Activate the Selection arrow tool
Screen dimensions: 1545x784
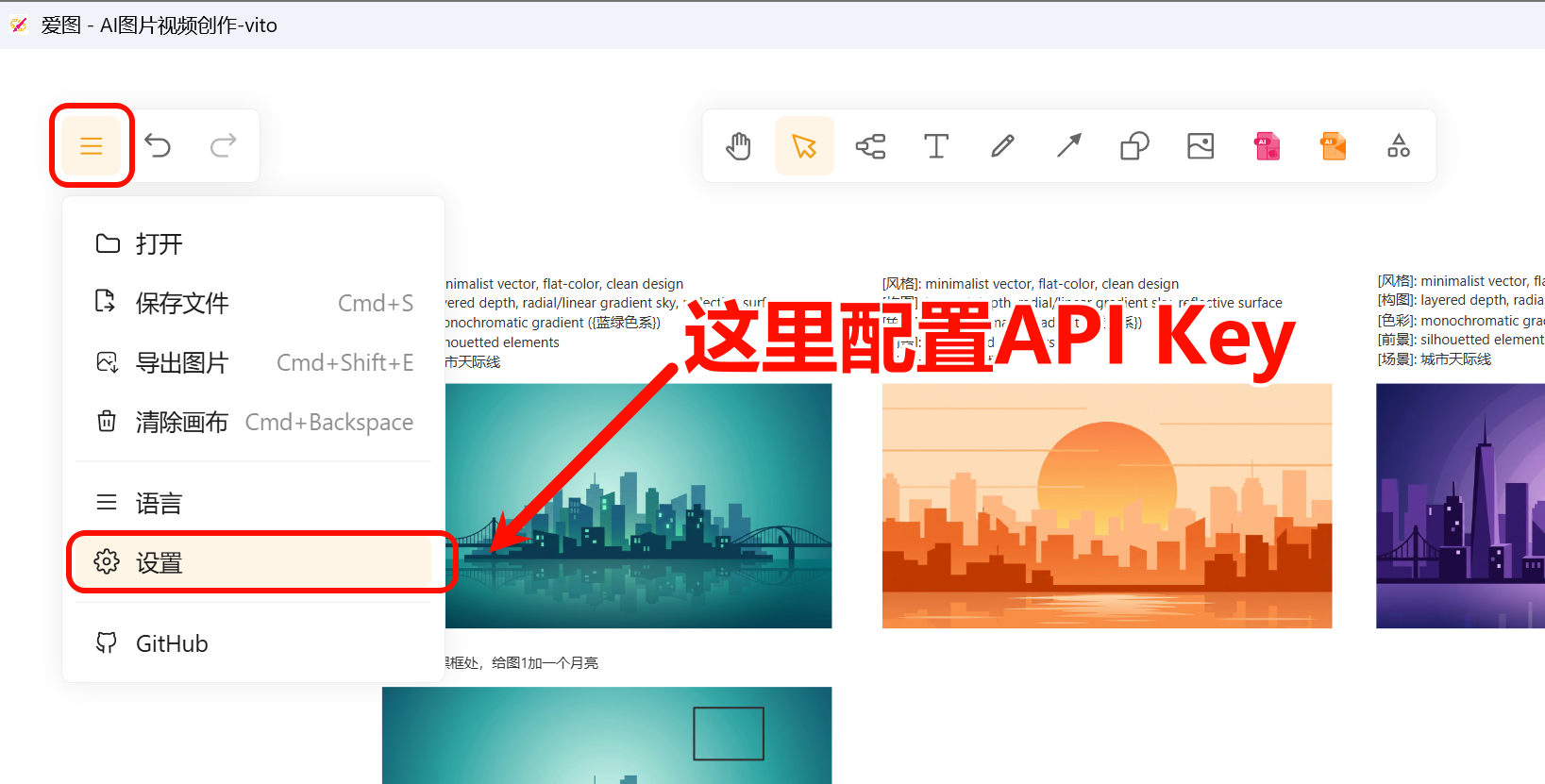(x=805, y=146)
